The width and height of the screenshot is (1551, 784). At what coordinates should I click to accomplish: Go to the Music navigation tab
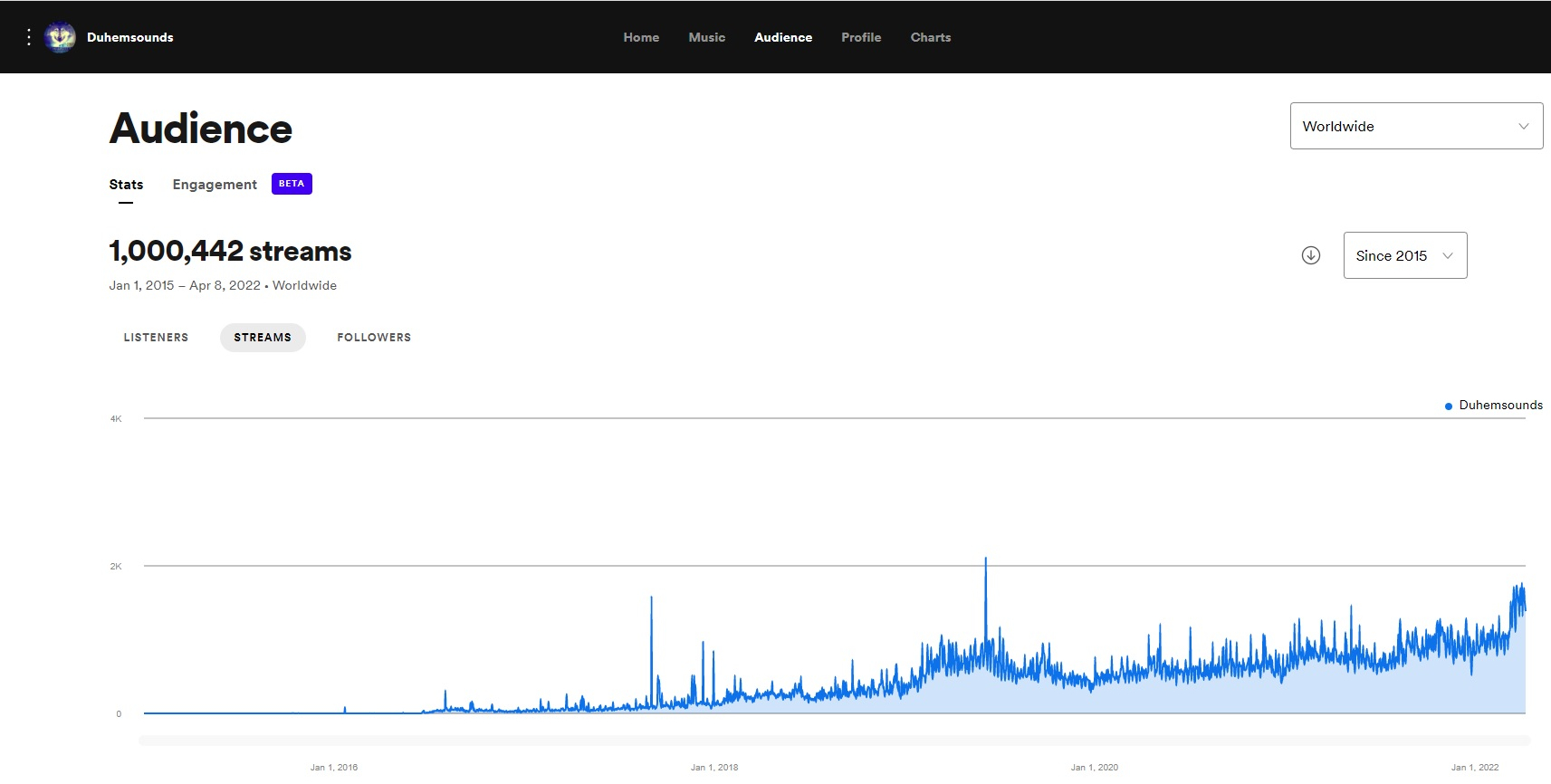(706, 37)
